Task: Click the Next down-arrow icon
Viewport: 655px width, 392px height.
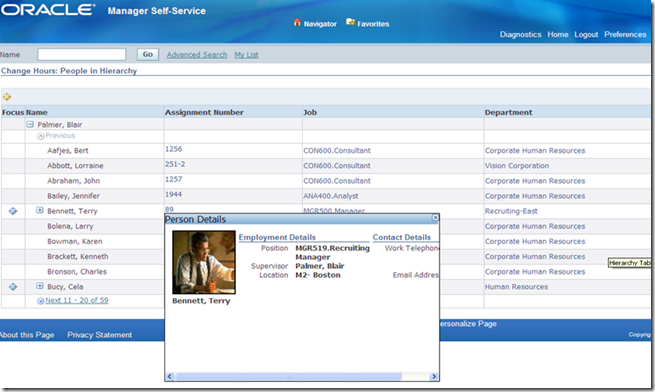Action: [41, 301]
